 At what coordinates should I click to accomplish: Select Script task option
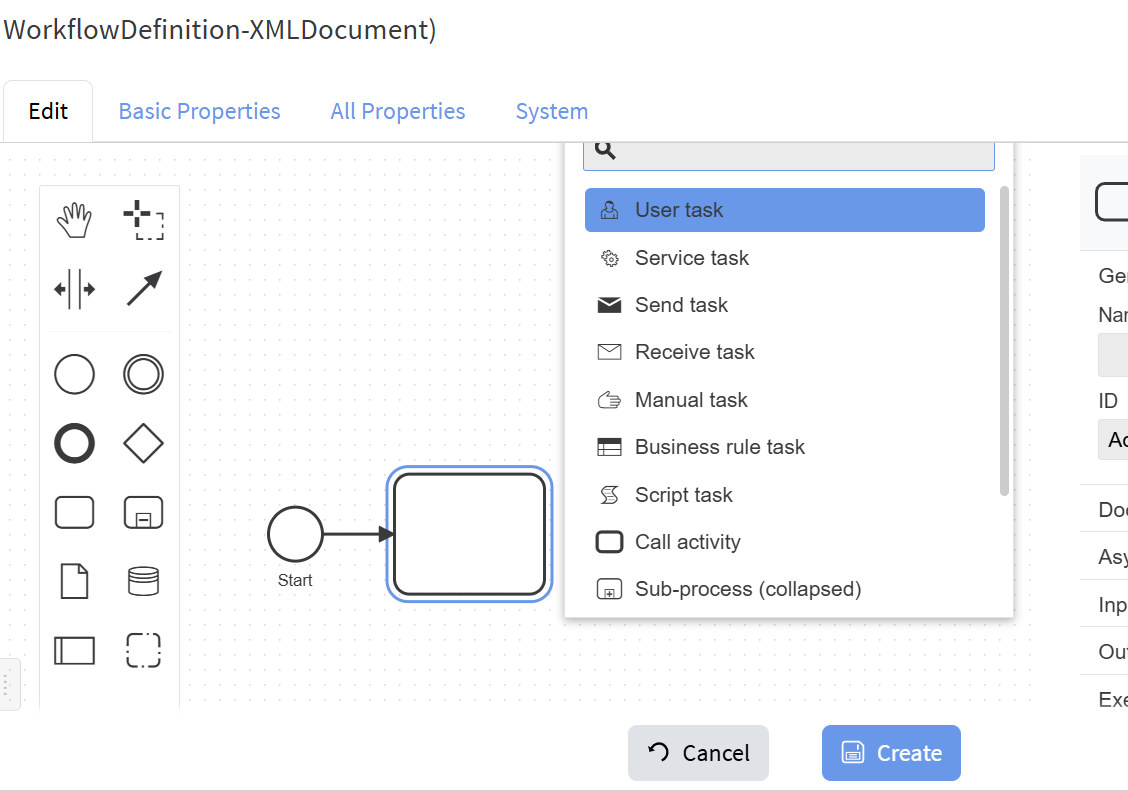(683, 495)
